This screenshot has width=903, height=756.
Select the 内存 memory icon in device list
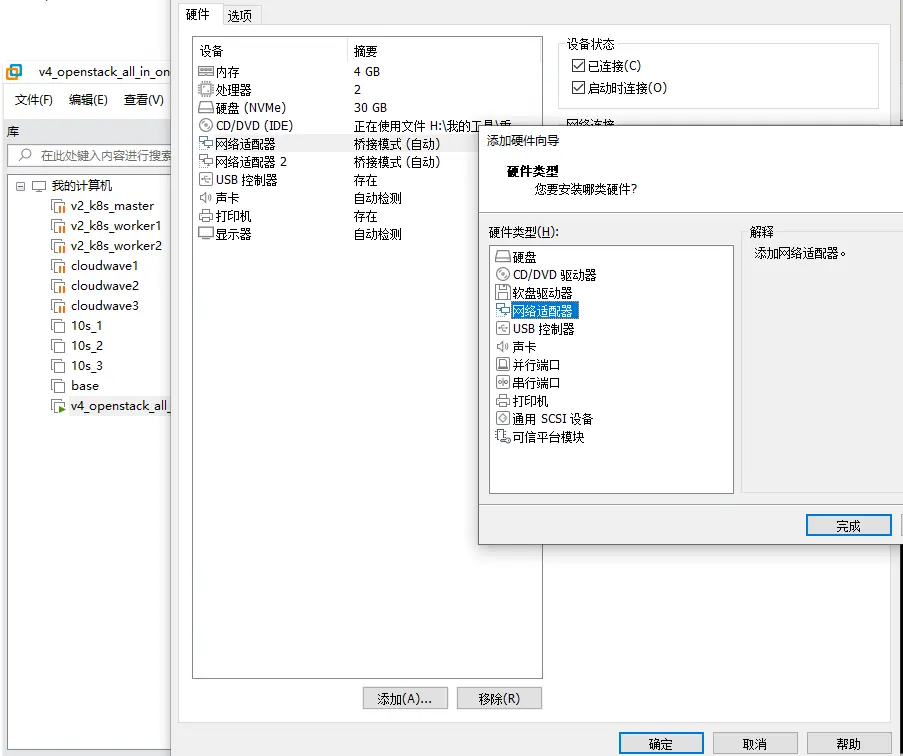tap(206, 72)
